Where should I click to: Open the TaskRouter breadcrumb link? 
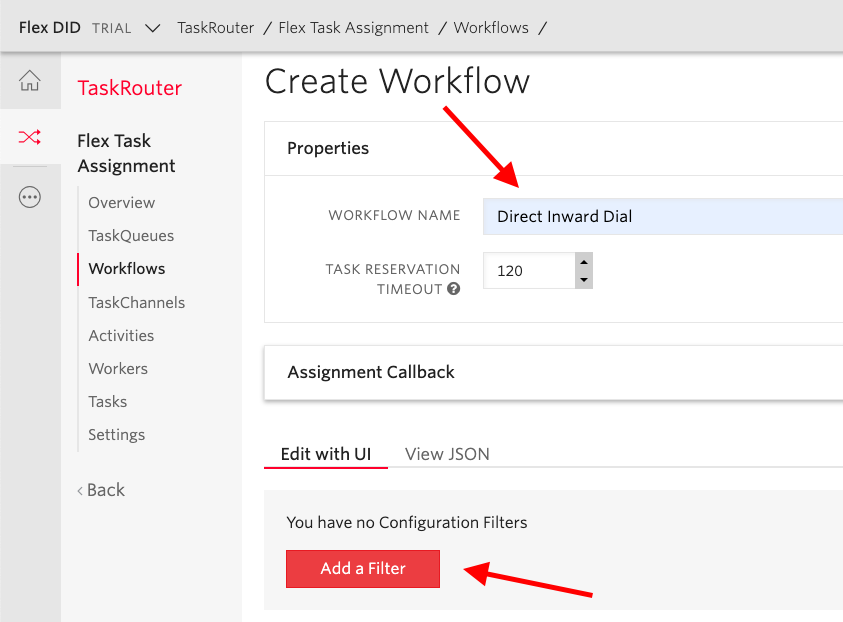[x=216, y=28]
